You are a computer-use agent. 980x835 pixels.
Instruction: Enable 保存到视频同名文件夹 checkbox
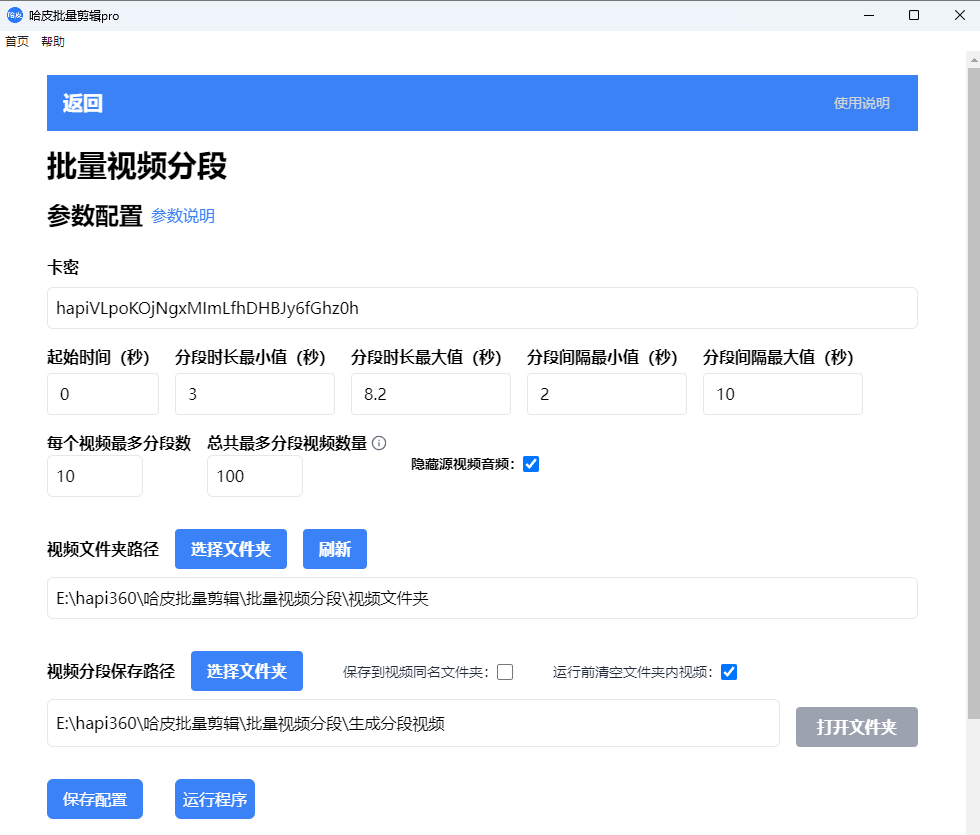(505, 672)
